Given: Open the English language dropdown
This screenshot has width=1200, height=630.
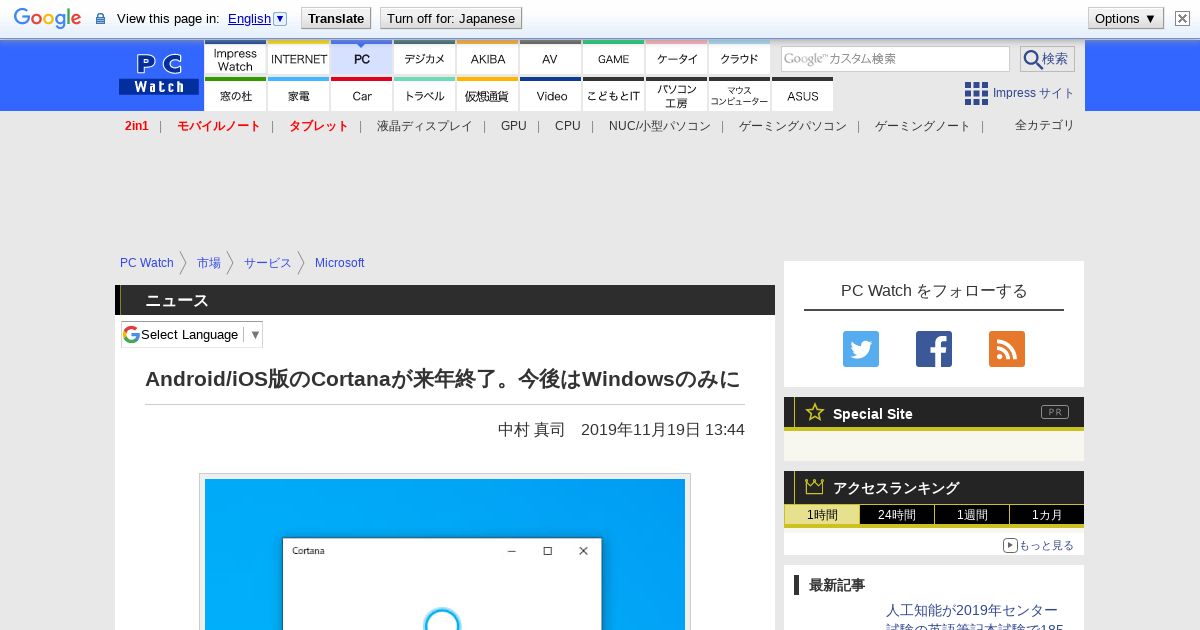Looking at the screenshot, I should (257, 18).
